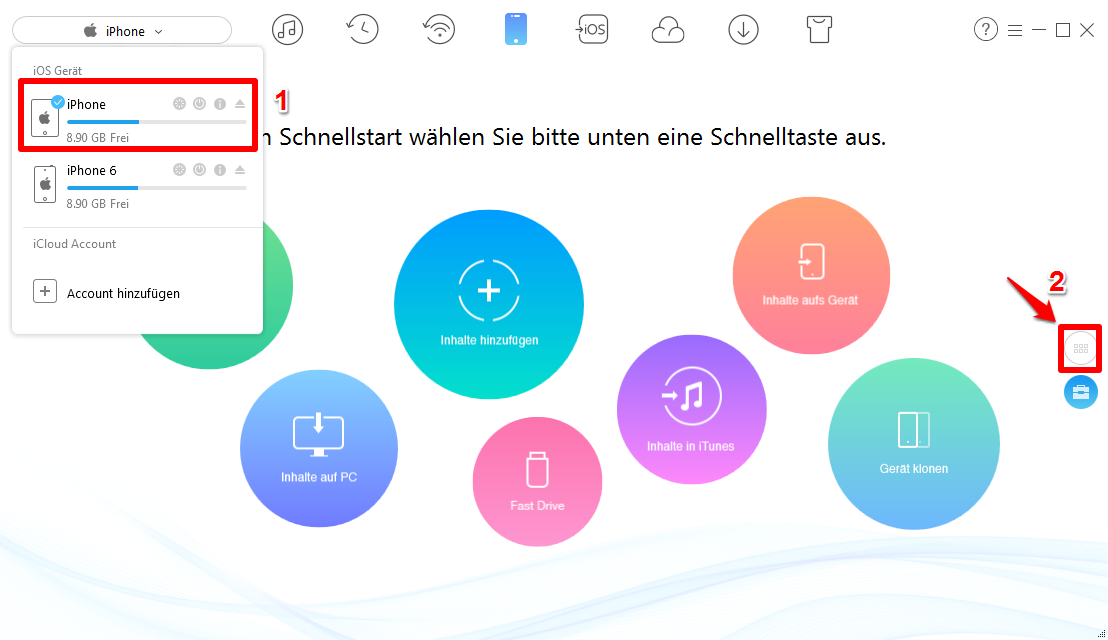This screenshot has width=1108, height=640.
Task: Switch to category grid view button
Action: tap(1080, 348)
